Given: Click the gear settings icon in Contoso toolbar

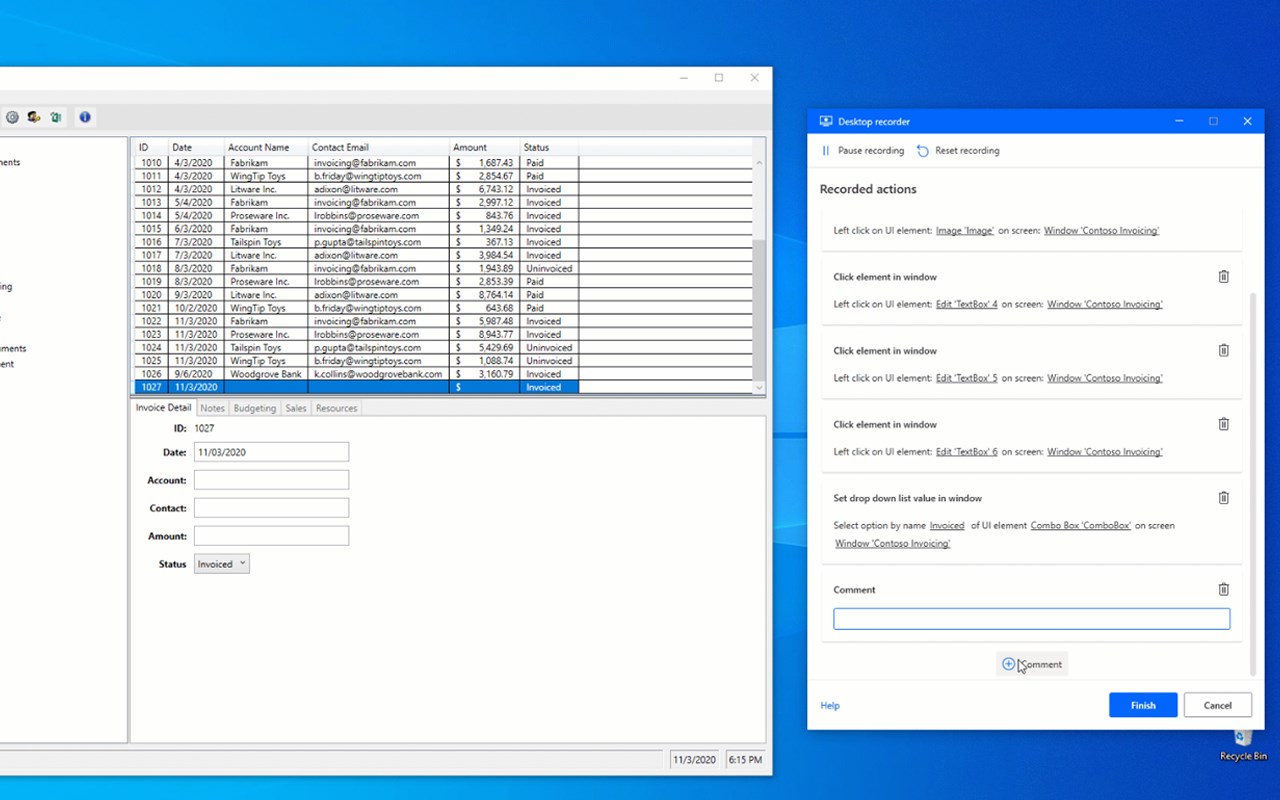Looking at the screenshot, I should point(12,117).
